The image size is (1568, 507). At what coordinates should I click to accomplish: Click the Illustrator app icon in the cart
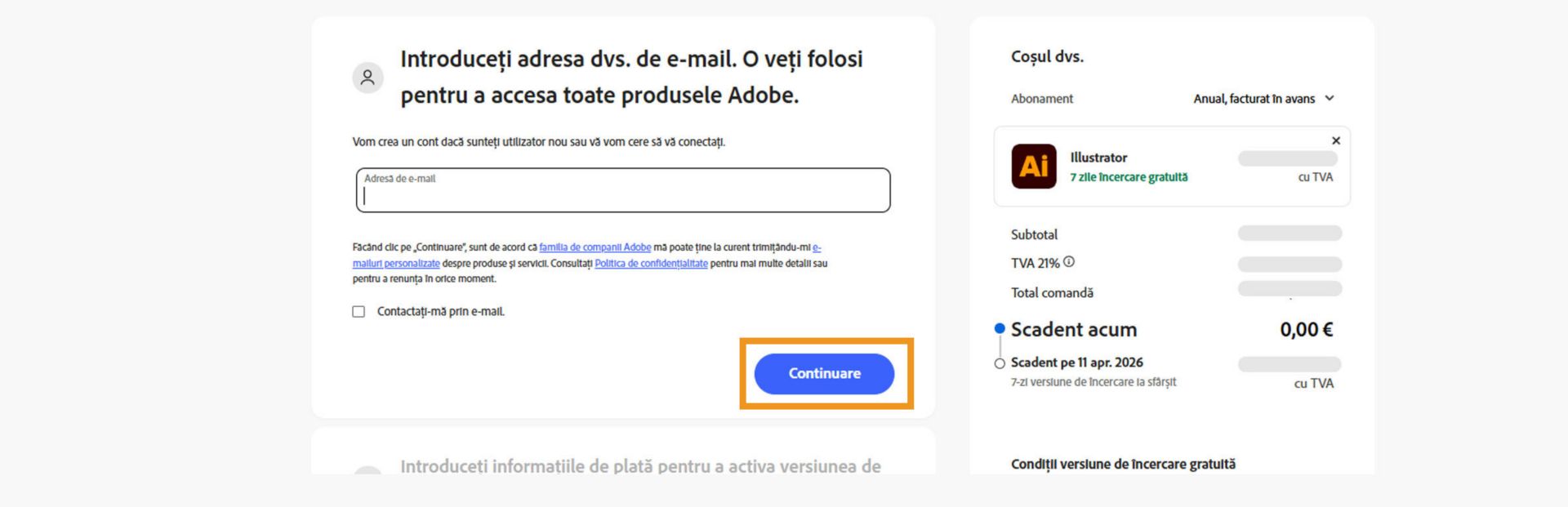[x=1036, y=167]
